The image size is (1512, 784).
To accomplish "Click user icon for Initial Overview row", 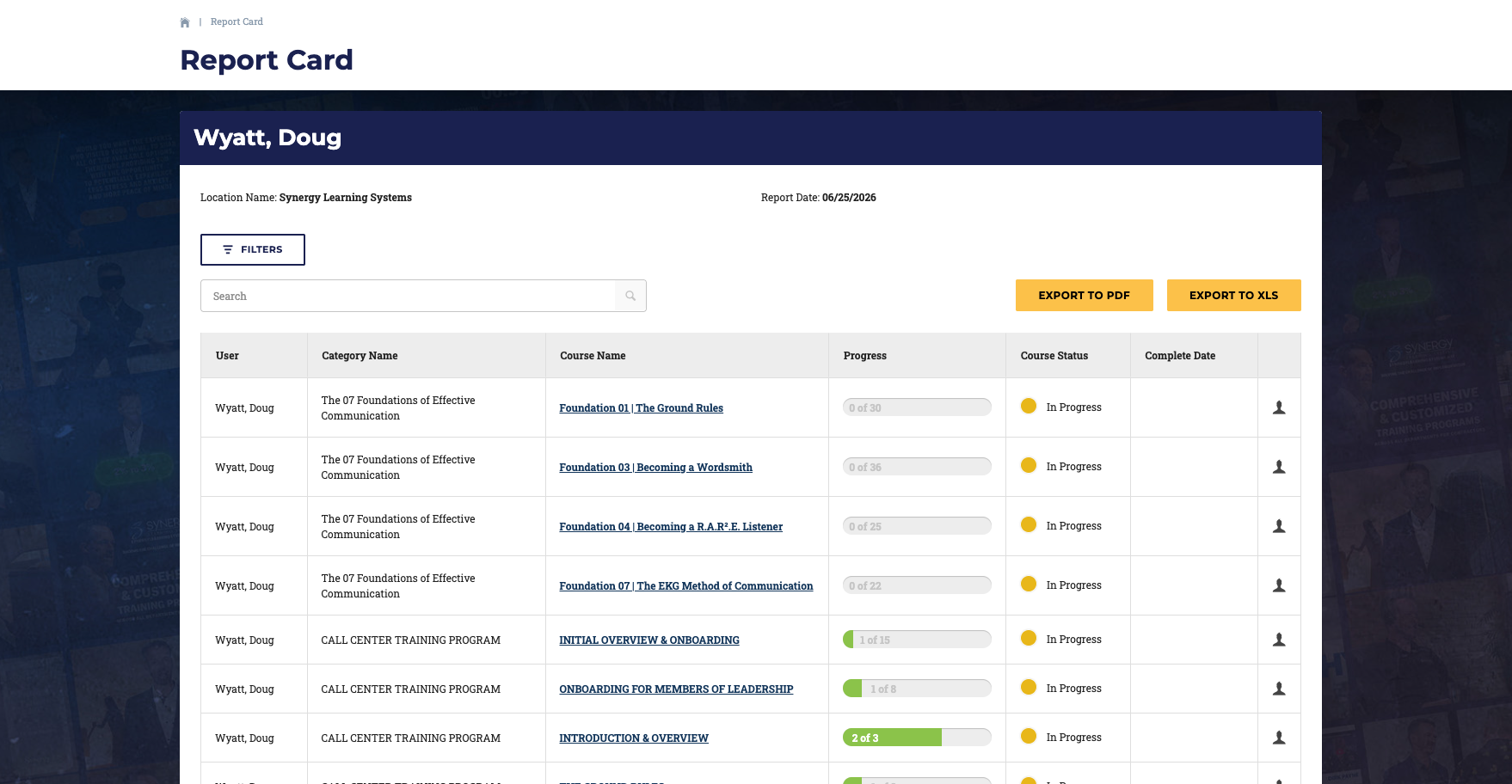I will point(1279,640).
